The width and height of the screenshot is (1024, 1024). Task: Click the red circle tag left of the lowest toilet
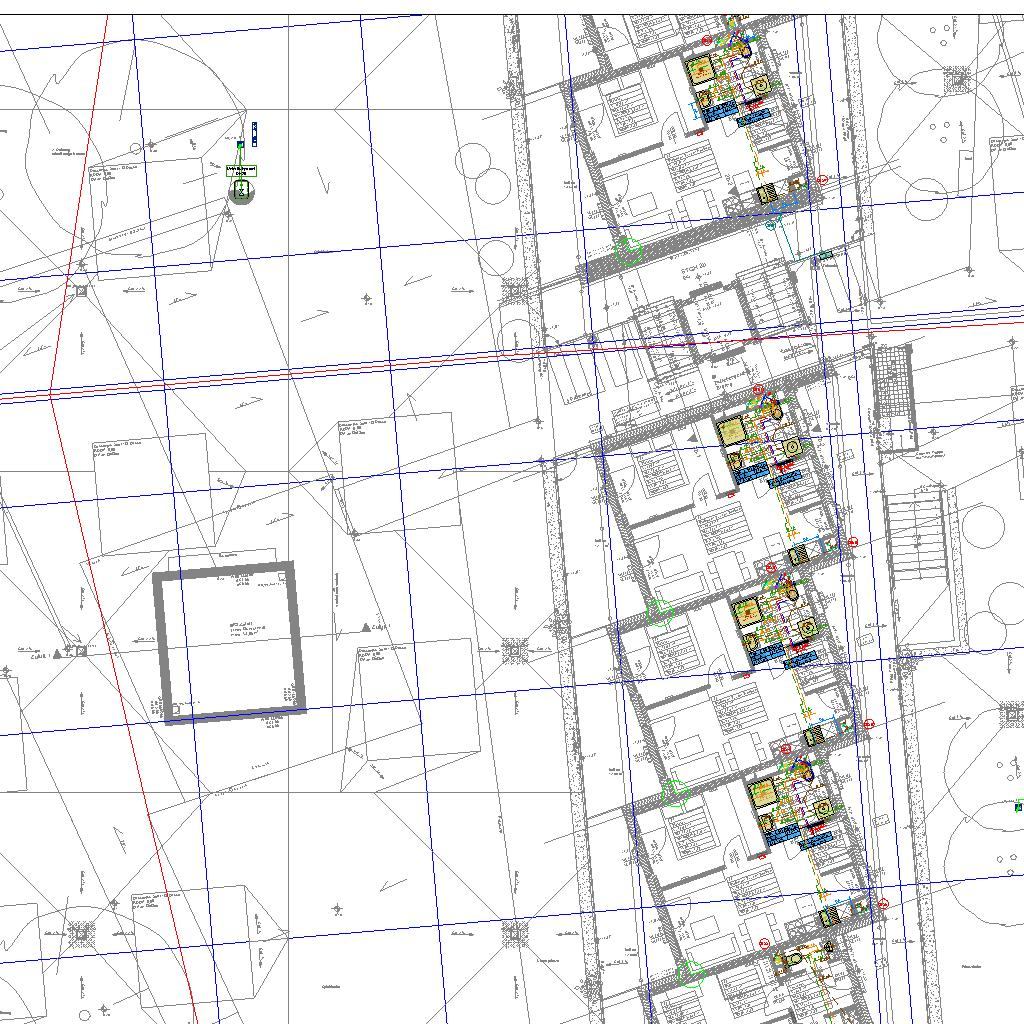(x=764, y=943)
